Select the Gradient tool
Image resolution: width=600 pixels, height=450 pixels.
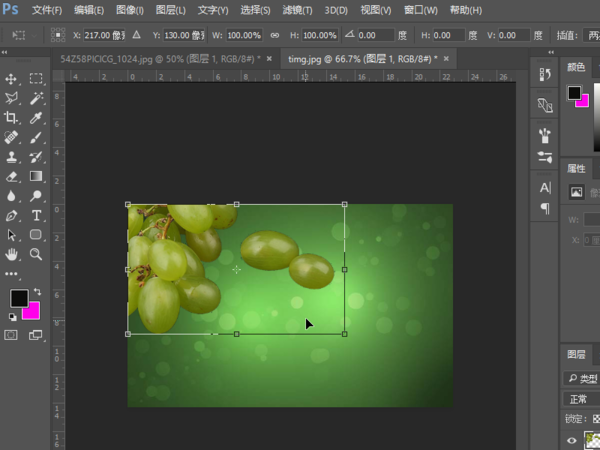tap(36, 176)
